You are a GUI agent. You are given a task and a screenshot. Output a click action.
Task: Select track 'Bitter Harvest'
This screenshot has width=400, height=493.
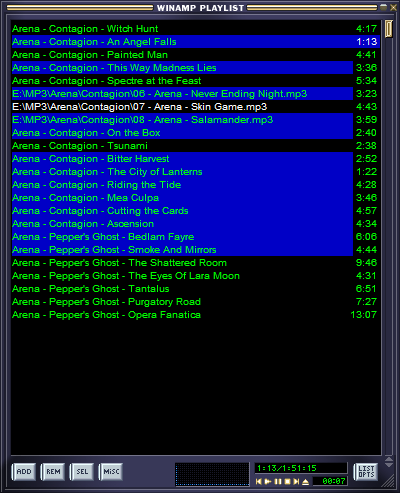pyautogui.click(x=195, y=159)
